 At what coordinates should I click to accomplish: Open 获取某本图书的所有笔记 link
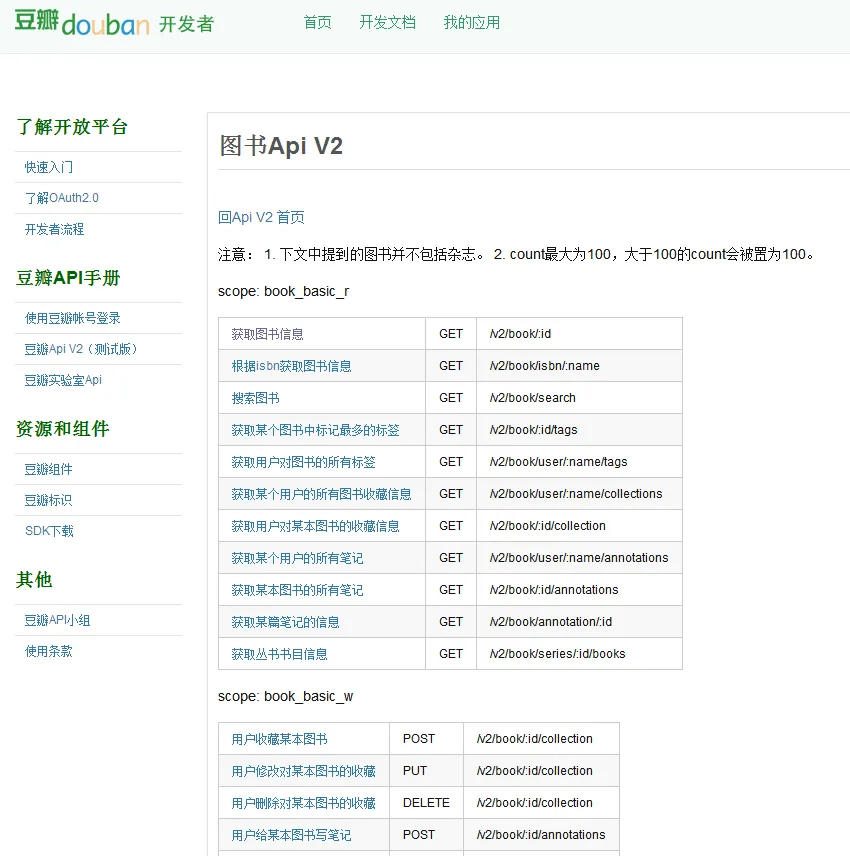298,590
